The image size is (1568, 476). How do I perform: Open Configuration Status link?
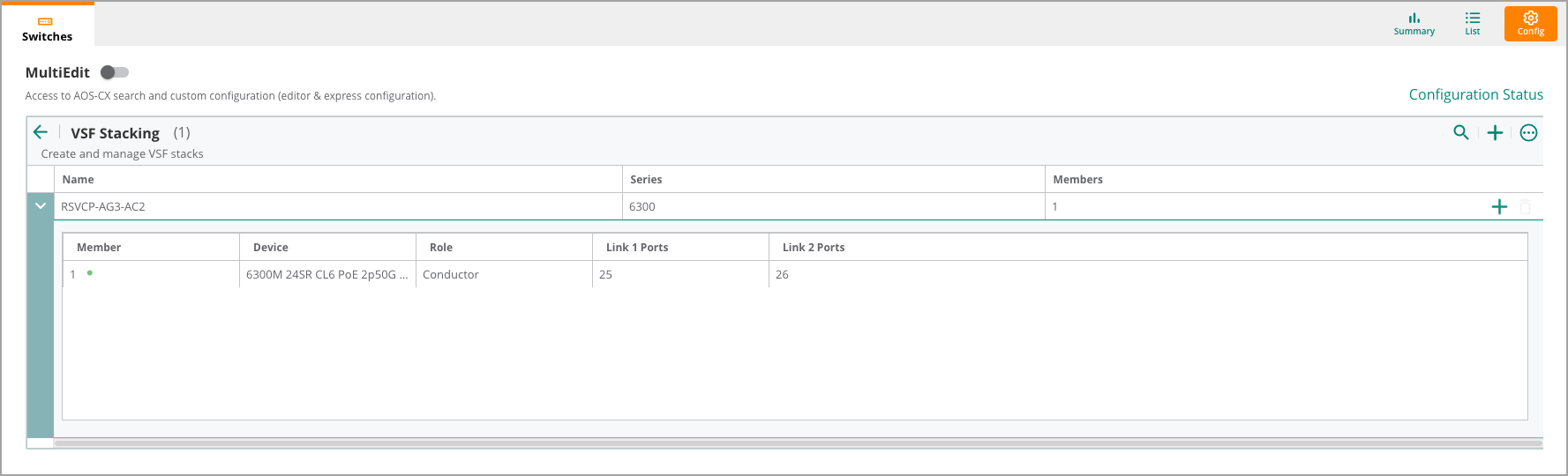click(1475, 94)
